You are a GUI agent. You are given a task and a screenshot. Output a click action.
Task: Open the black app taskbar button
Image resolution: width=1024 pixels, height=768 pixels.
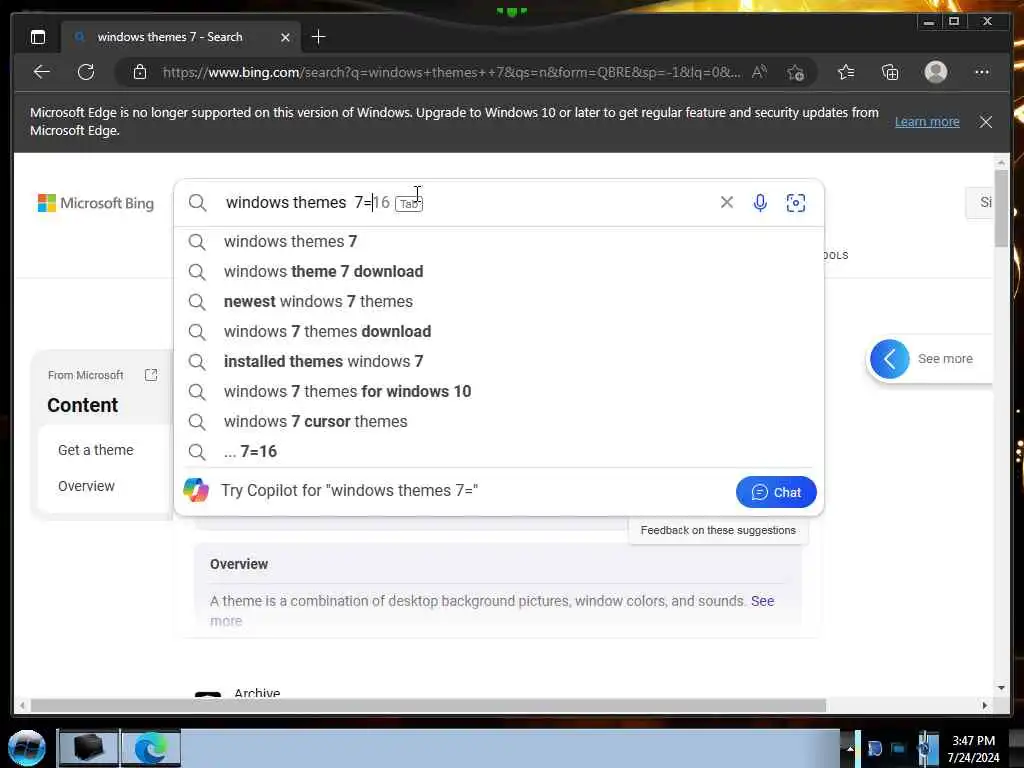click(88, 748)
